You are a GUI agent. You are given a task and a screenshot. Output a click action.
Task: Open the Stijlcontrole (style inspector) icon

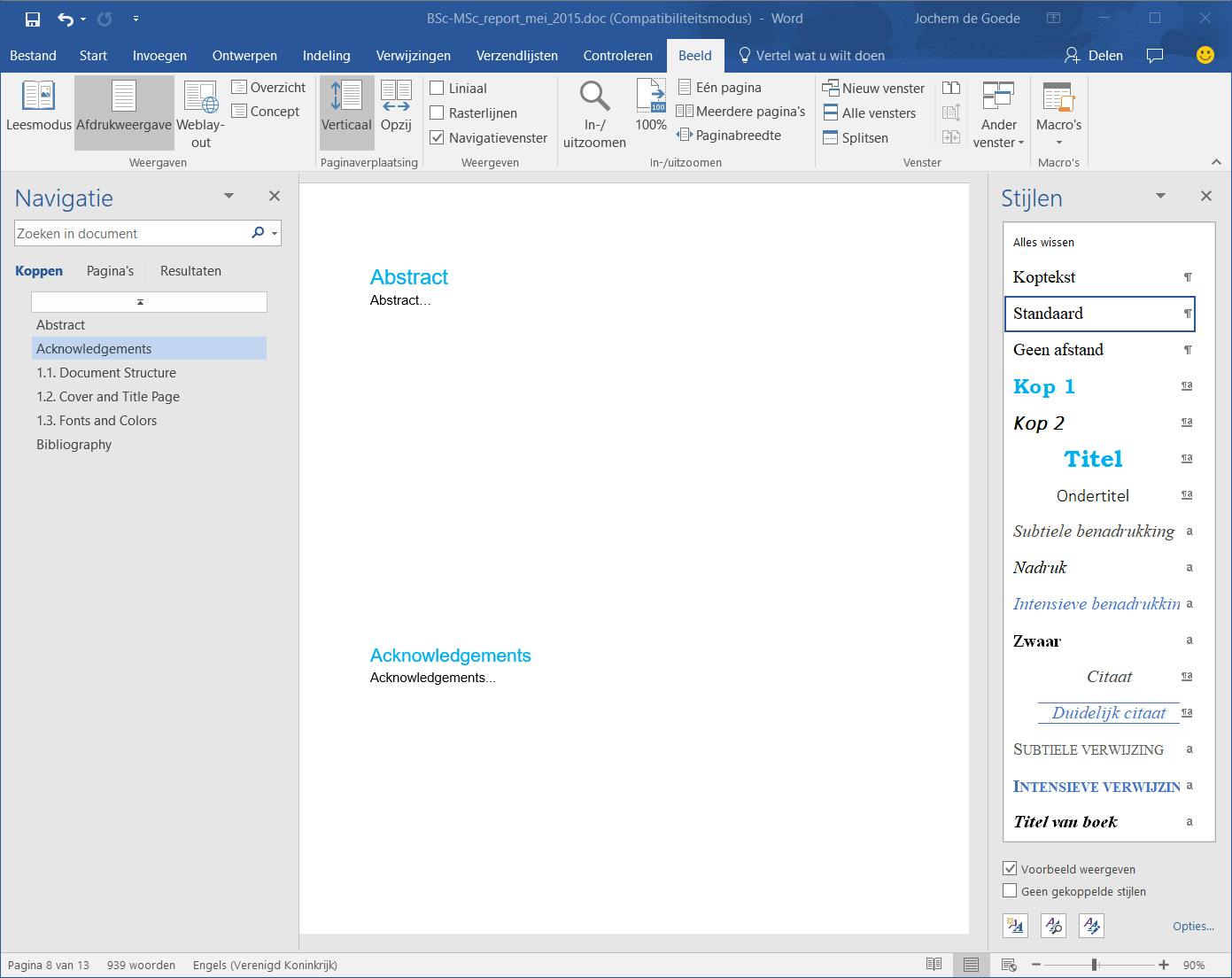(1053, 926)
